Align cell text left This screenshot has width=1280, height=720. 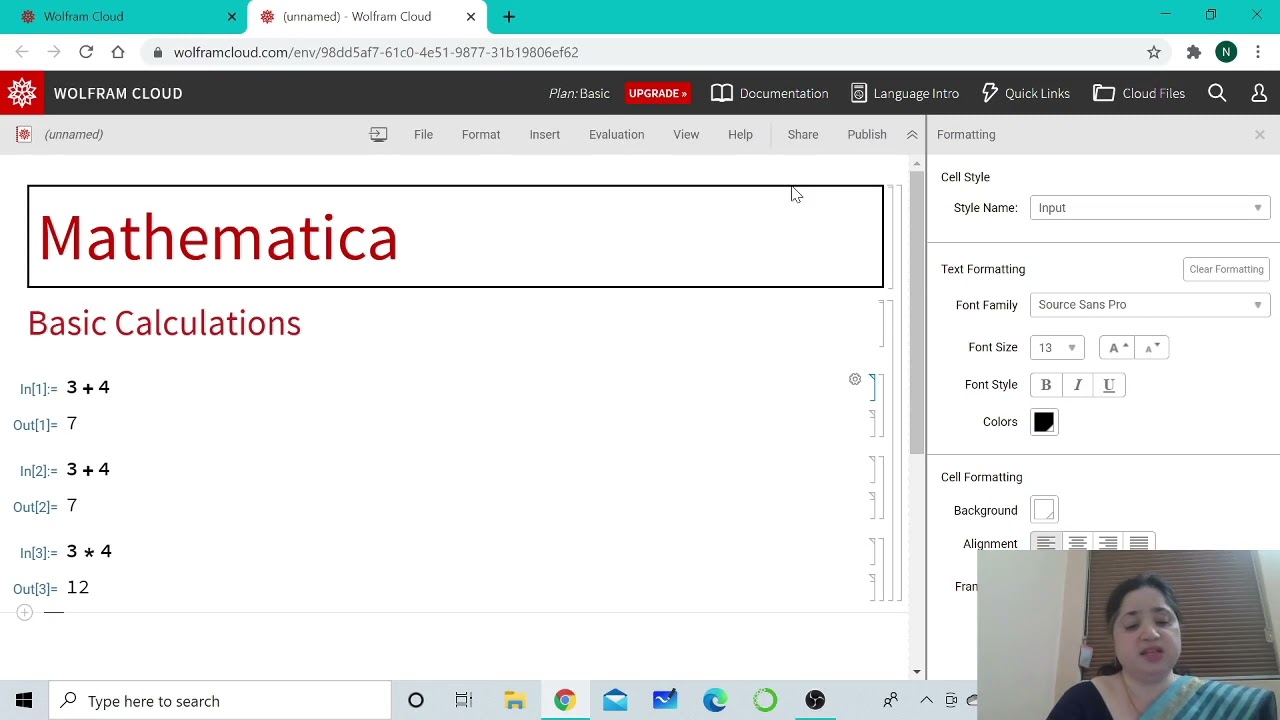(1046, 542)
